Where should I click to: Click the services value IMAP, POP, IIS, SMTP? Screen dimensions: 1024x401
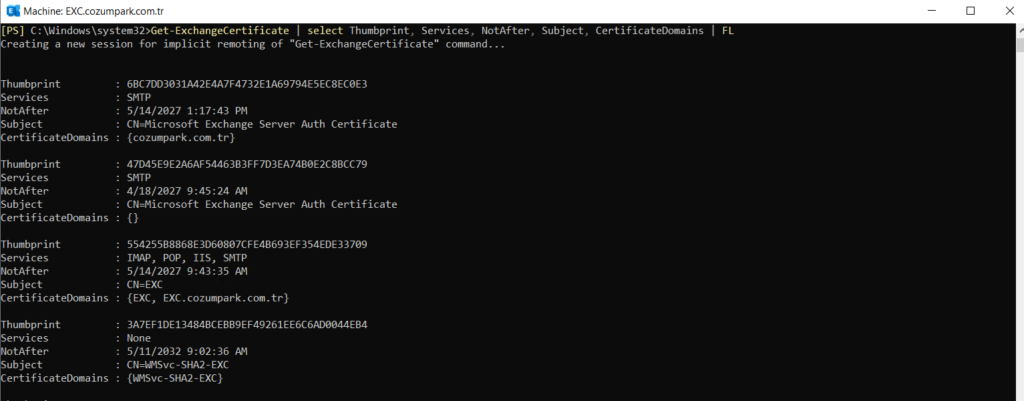[x=187, y=258]
